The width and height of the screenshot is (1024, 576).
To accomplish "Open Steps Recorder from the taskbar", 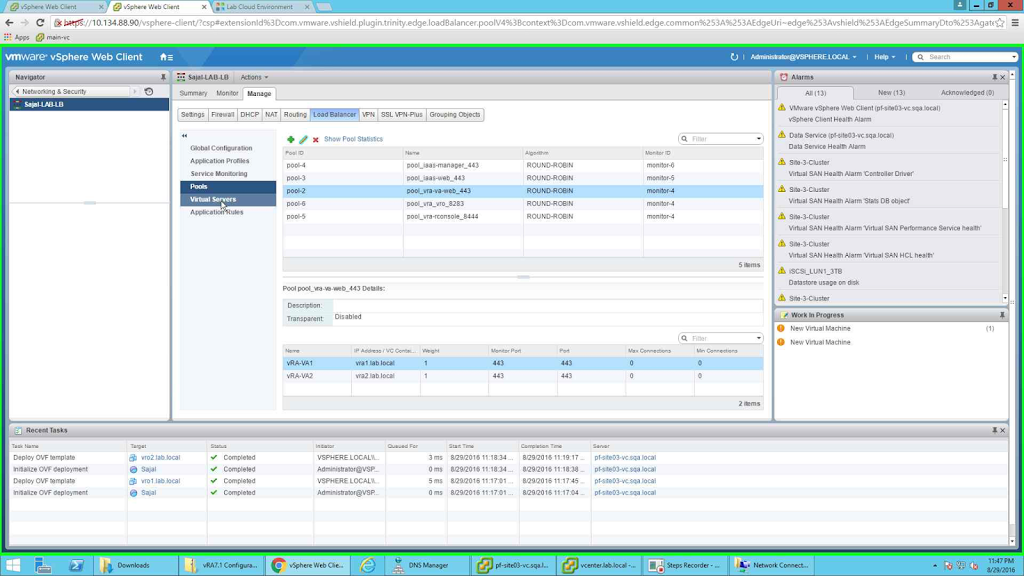I will (x=685, y=565).
